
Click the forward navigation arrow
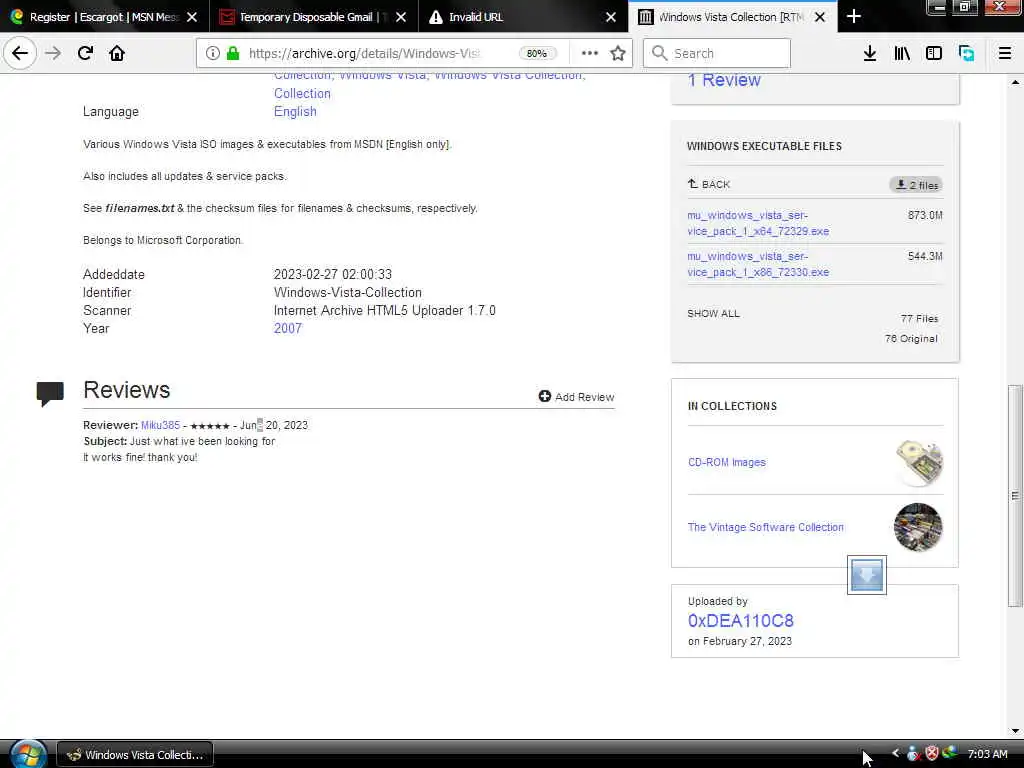click(53, 53)
